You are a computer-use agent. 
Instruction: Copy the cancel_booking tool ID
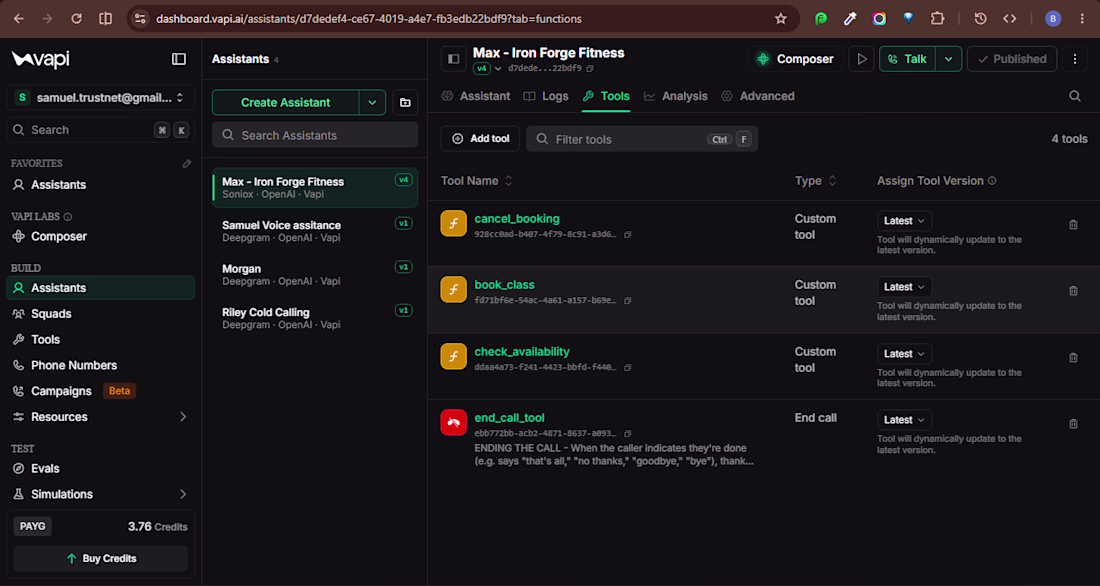628,234
